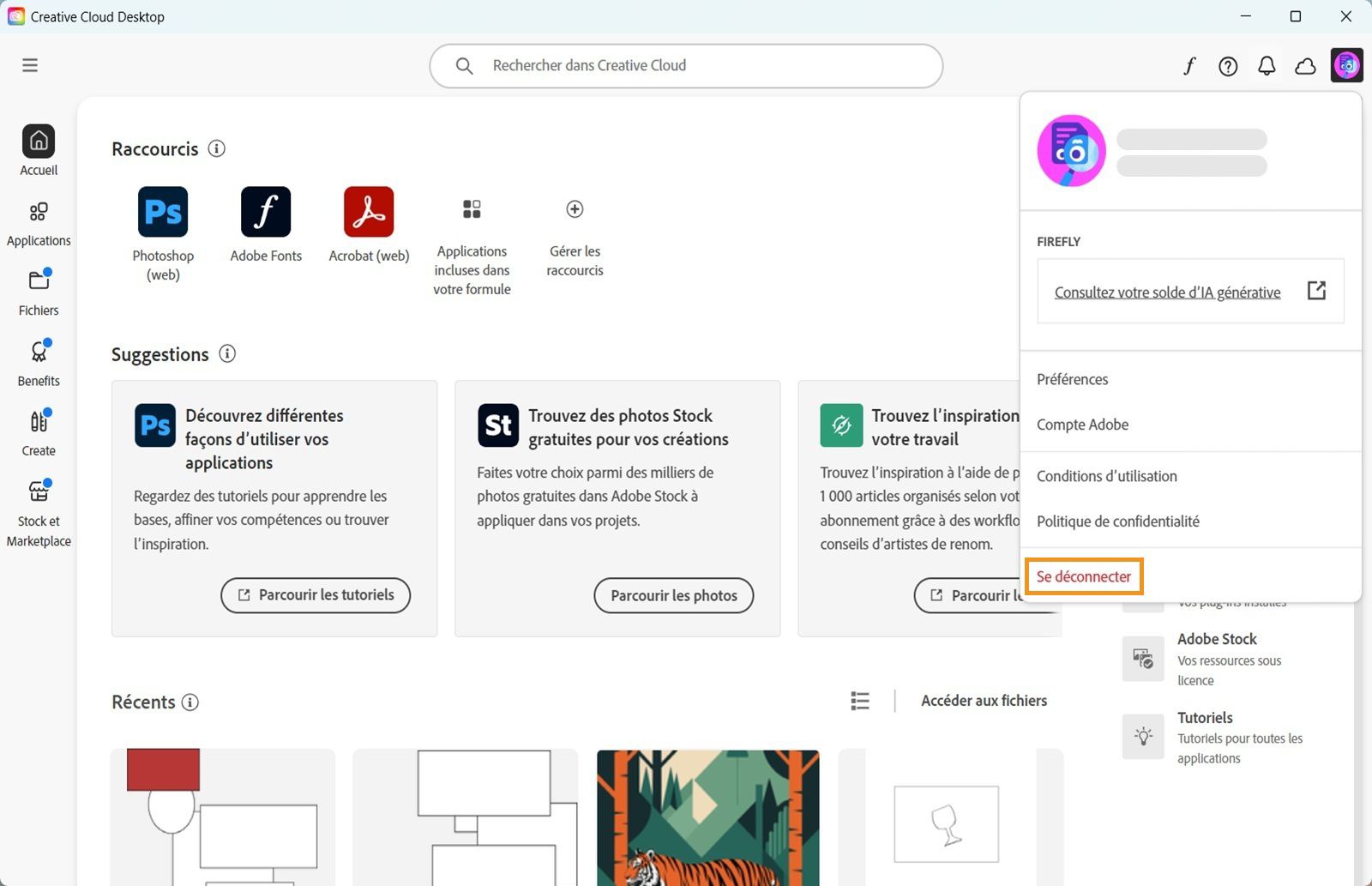1372x886 pixels.
Task: Open the Adobe Fonts icon in top bar
Action: (x=1189, y=66)
